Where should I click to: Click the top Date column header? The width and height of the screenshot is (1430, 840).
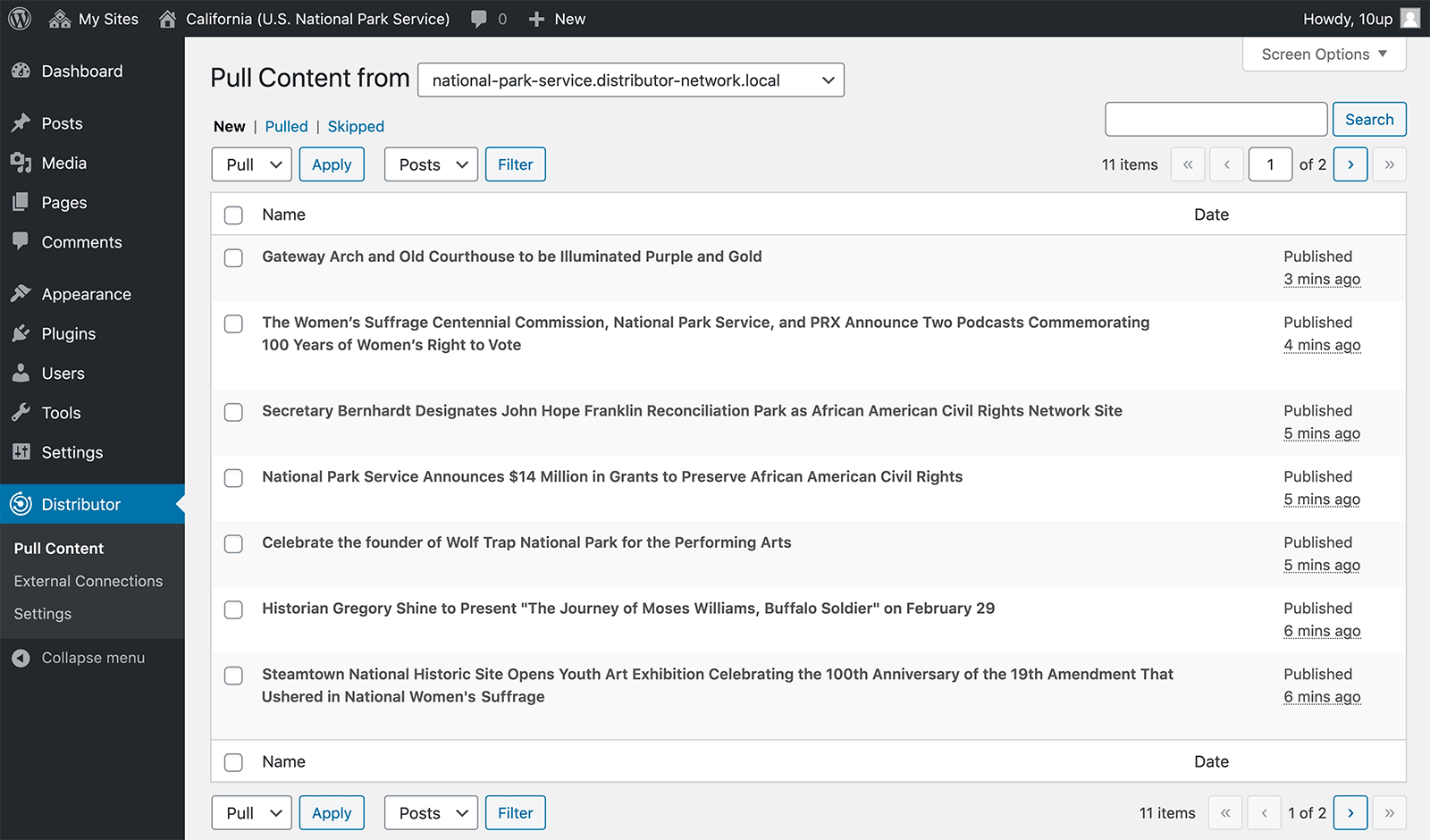[1211, 214]
